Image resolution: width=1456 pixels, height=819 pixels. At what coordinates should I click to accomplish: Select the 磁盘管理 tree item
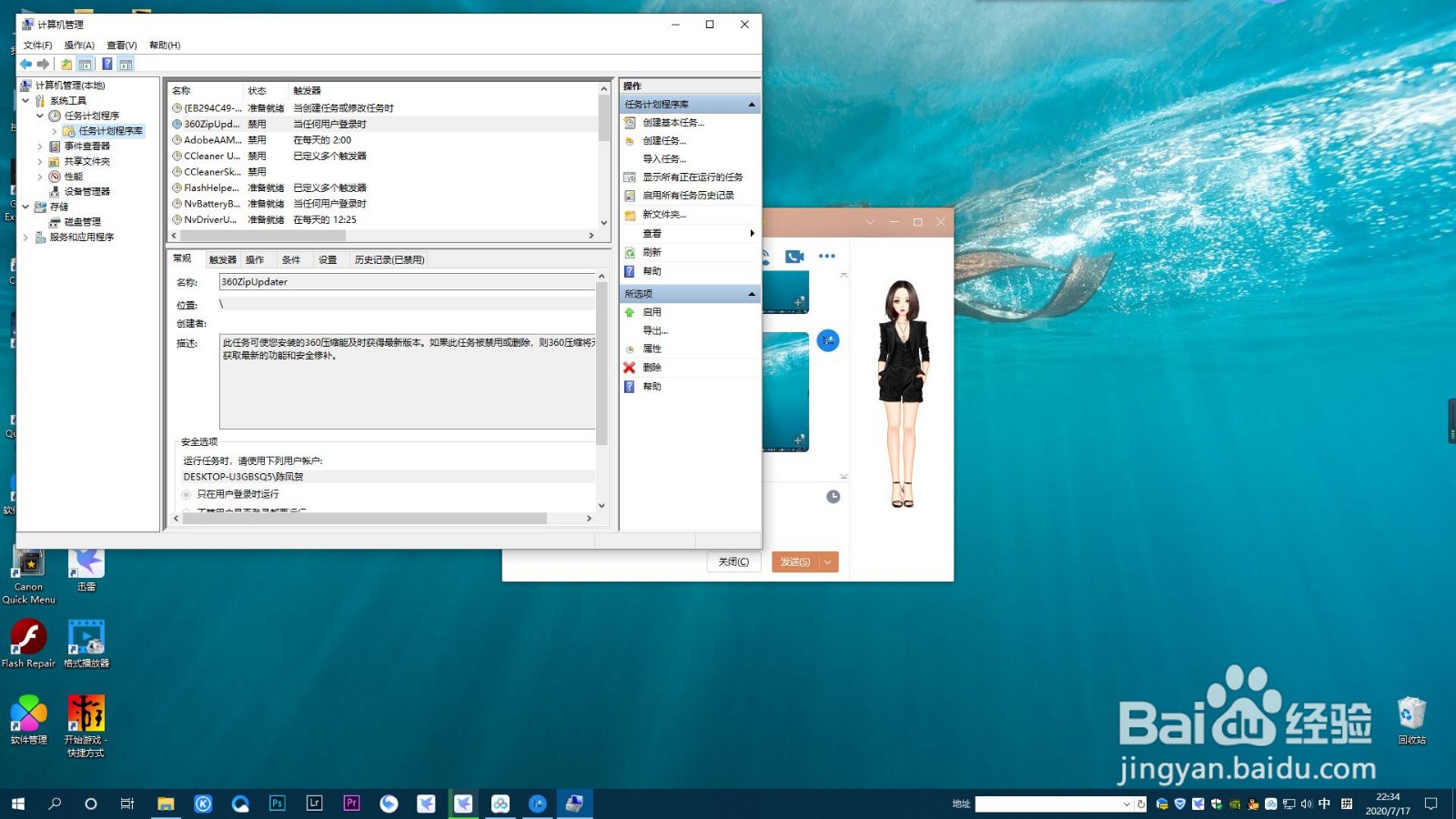click(x=83, y=222)
